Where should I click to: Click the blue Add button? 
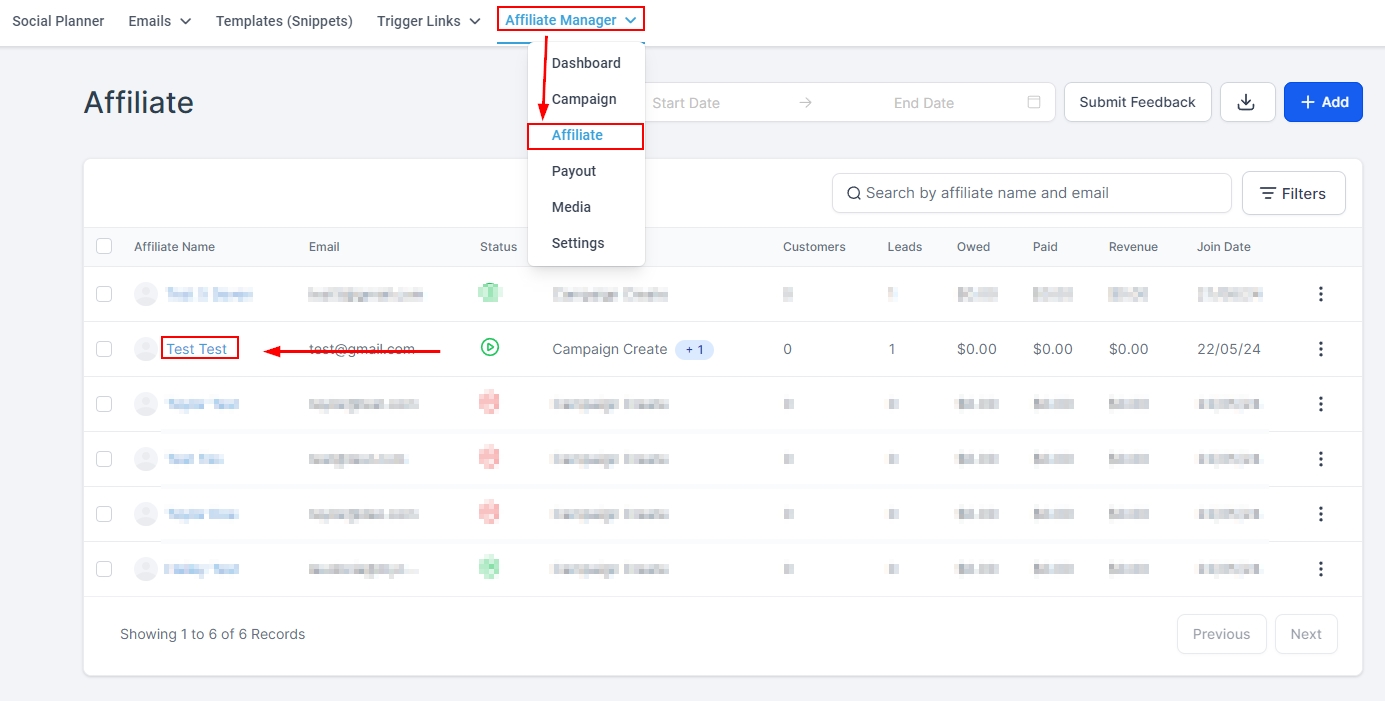(1322, 102)
